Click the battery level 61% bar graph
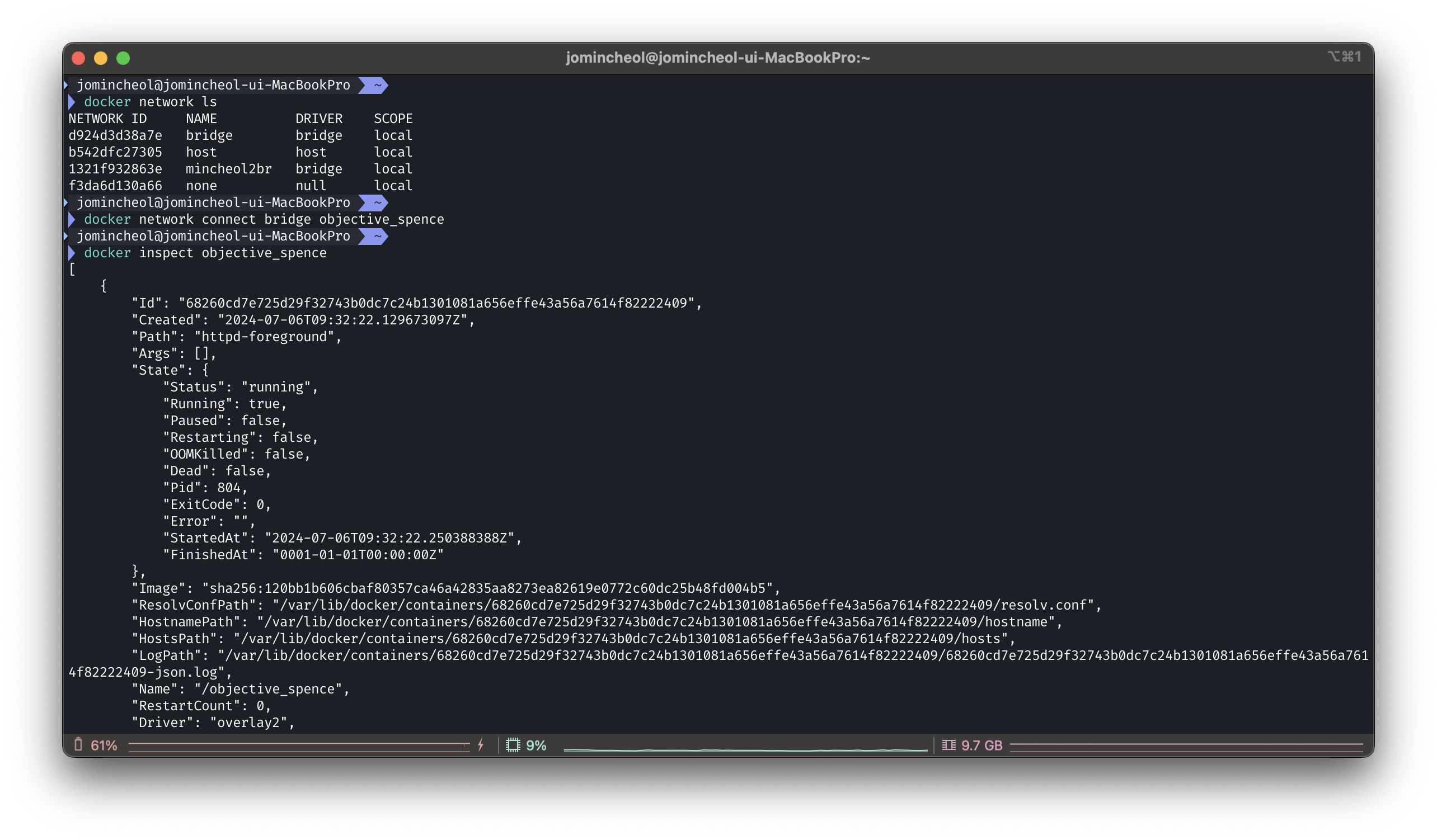This screenshot has height=840, width=1437. [x=298, y=745]
